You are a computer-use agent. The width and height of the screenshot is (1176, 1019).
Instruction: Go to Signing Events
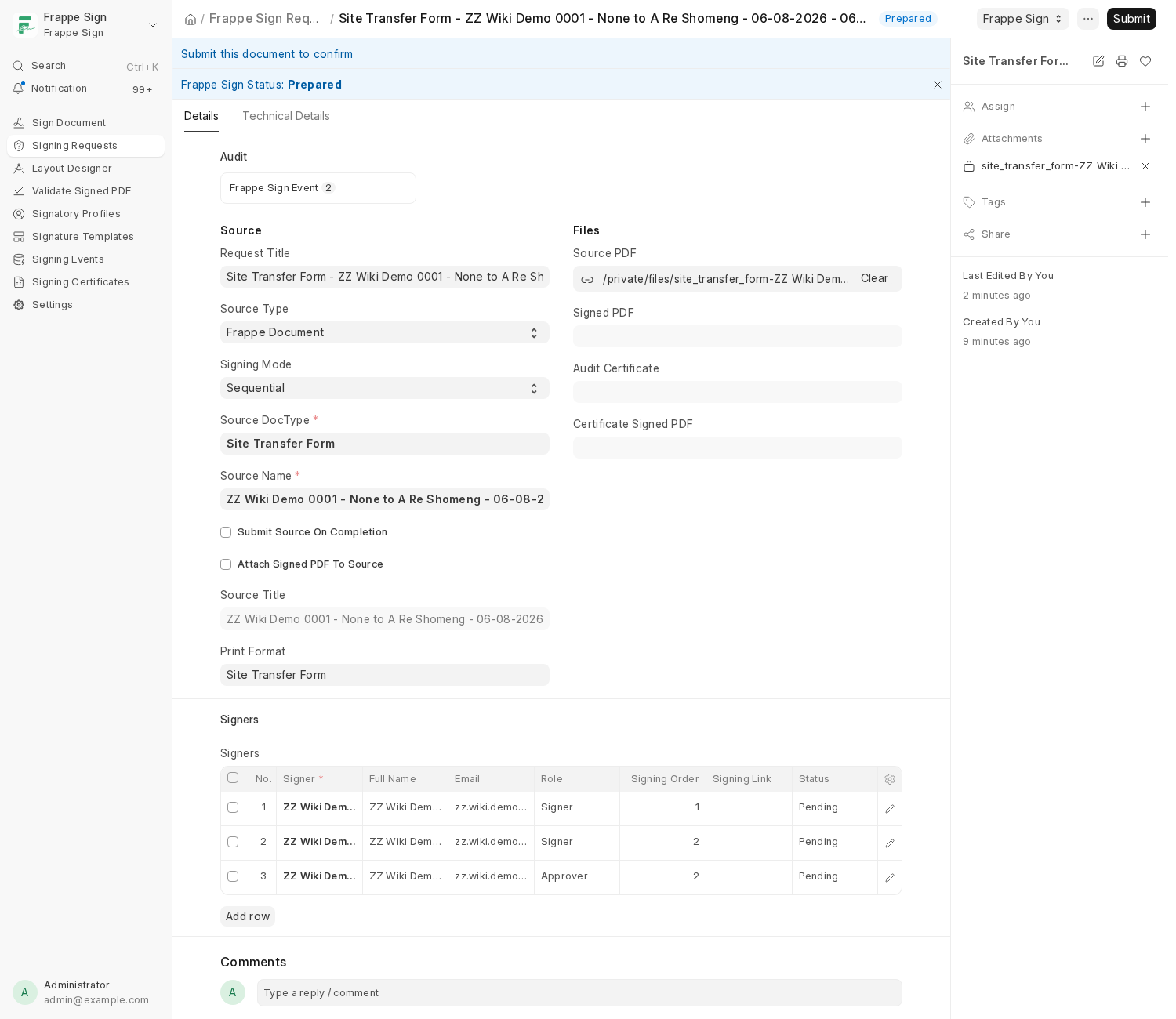click(86, 259)
